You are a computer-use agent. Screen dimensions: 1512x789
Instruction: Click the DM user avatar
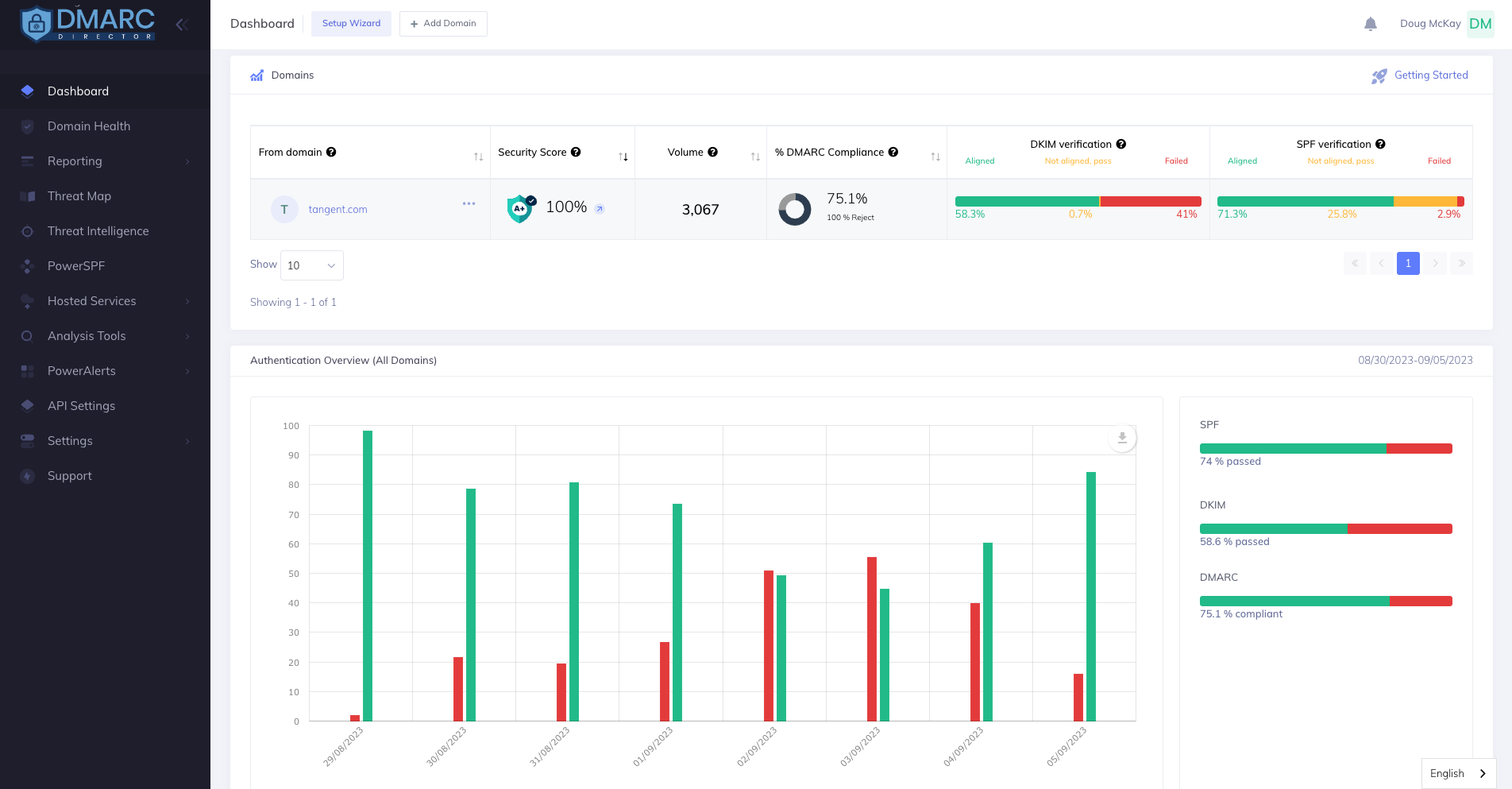pos(1479,24)
